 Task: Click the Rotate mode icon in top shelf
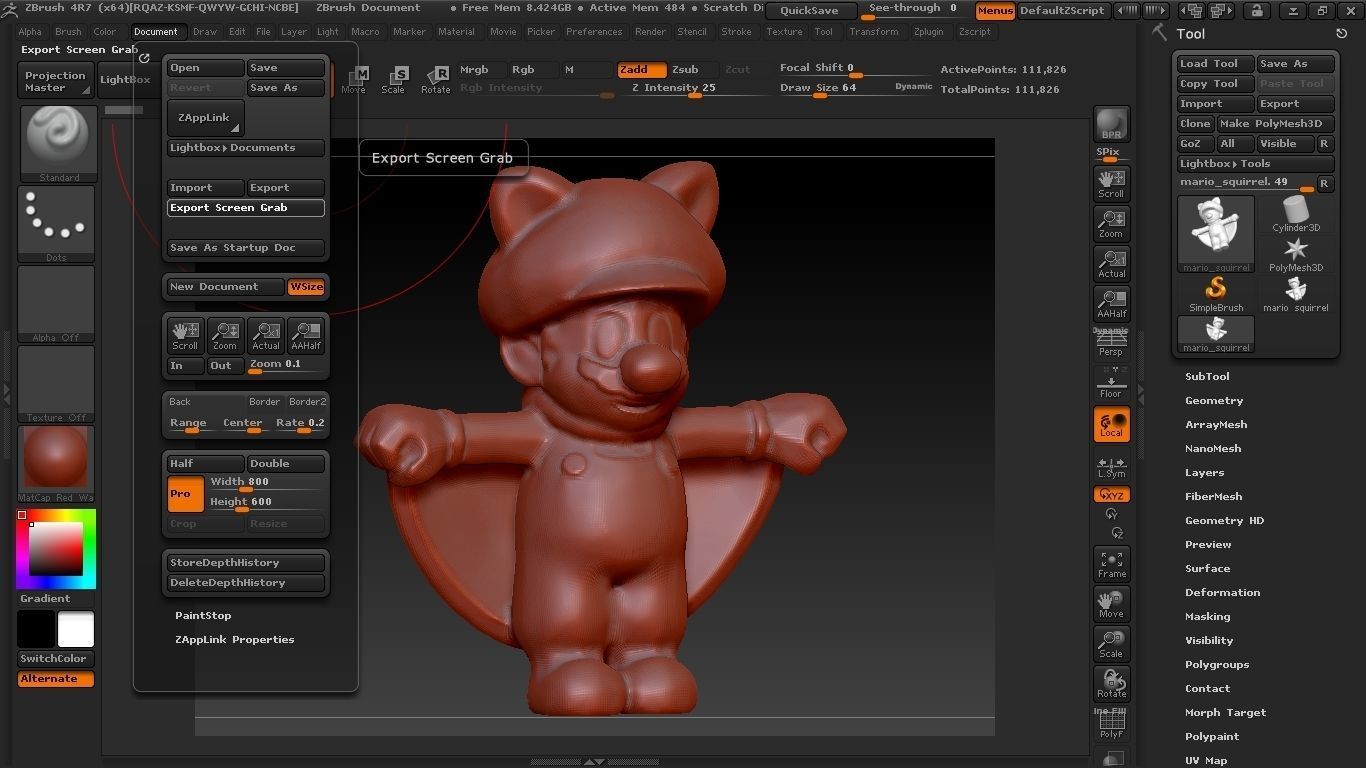436,80
